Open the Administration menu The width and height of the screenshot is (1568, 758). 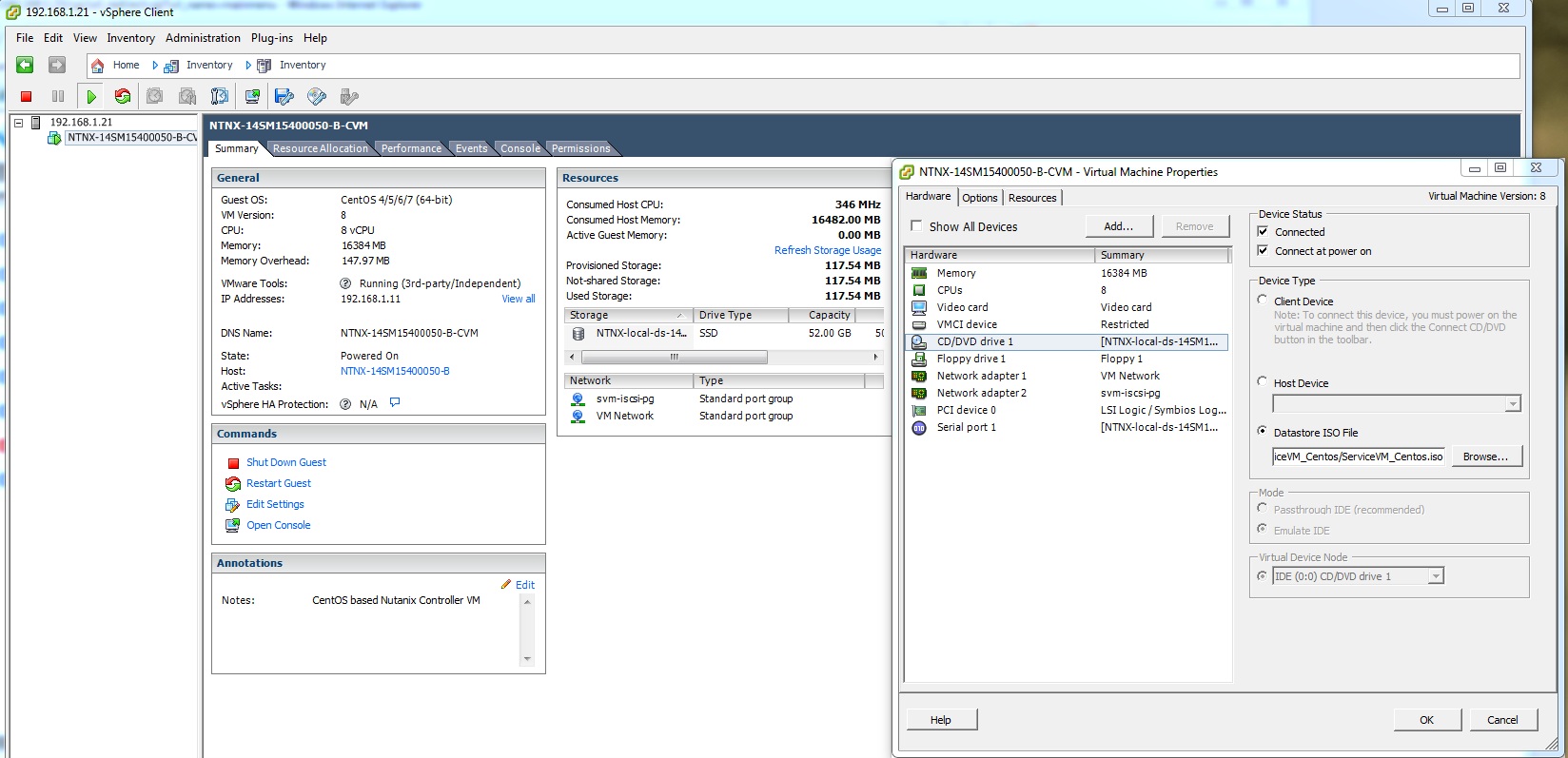(203, 38)
